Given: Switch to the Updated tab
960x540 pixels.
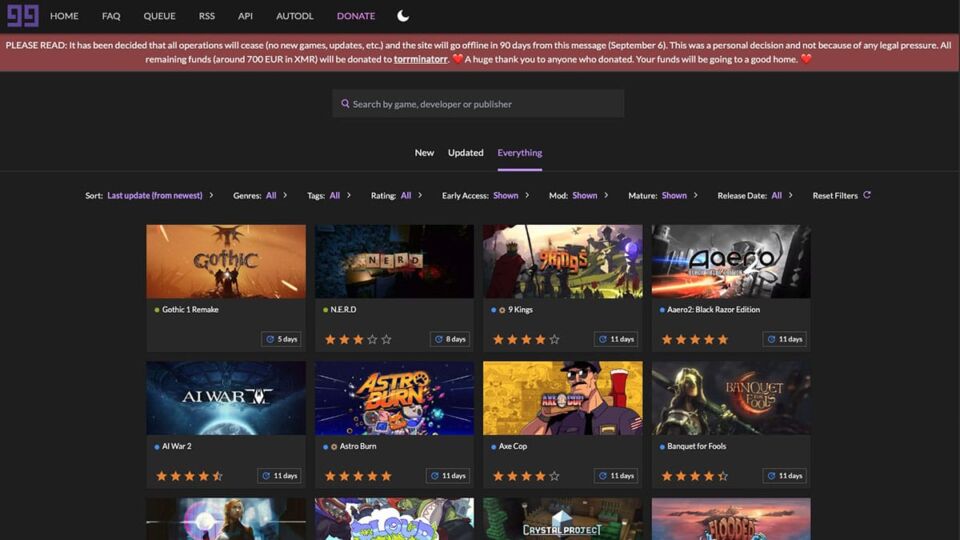Looking at the screenshot, I should (x=465, y=152).
